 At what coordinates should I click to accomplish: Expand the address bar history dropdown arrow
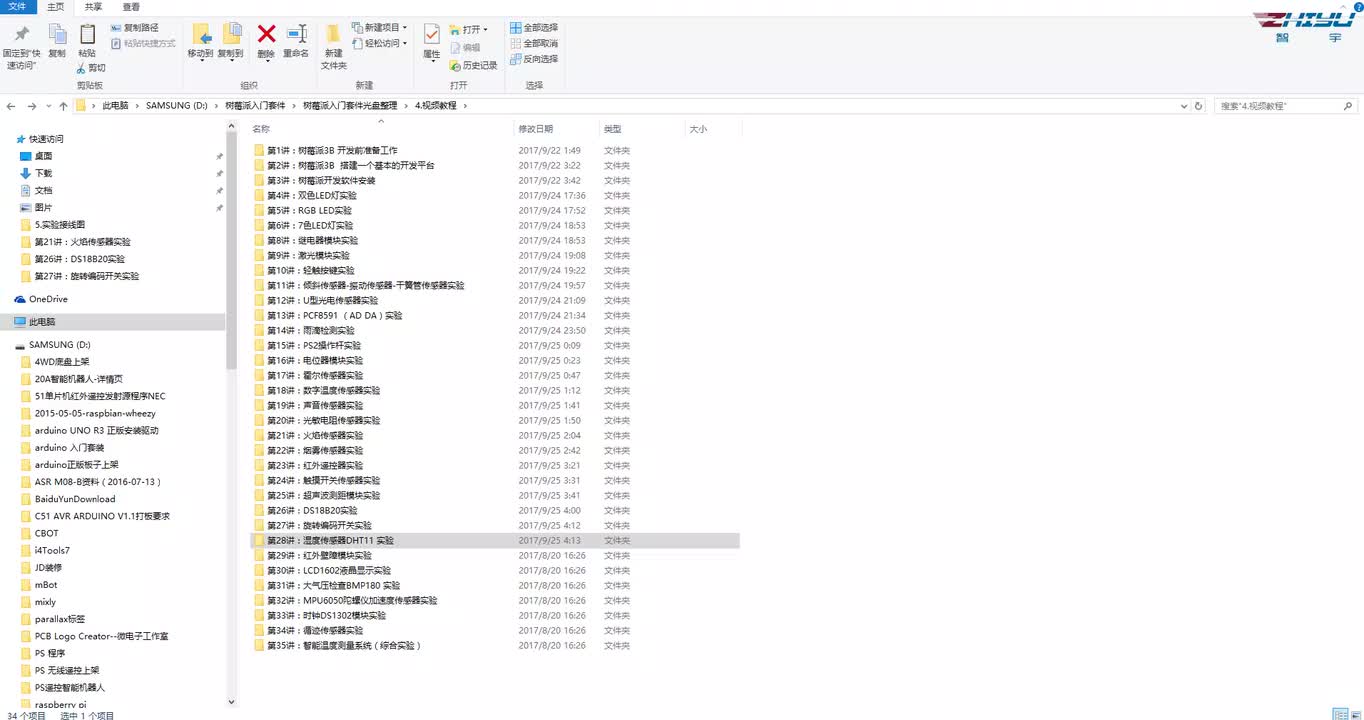click(x=1184, y=106)
